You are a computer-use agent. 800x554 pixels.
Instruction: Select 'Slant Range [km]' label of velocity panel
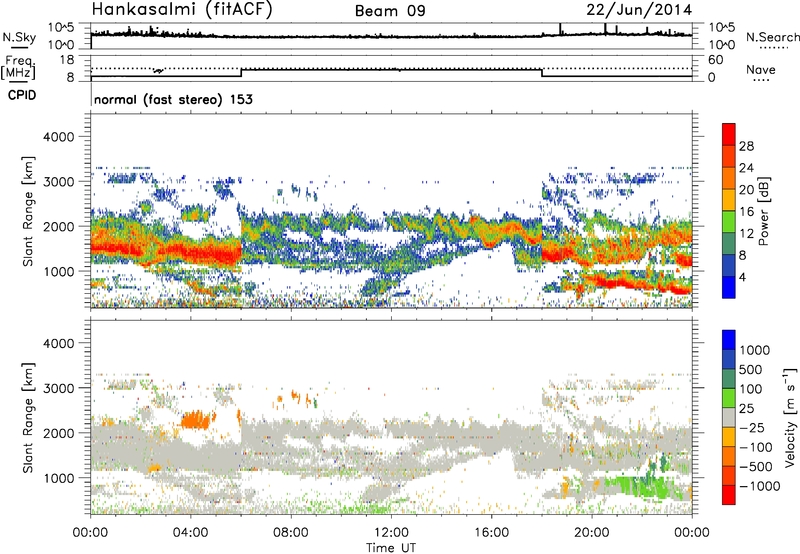coord(28,417)
